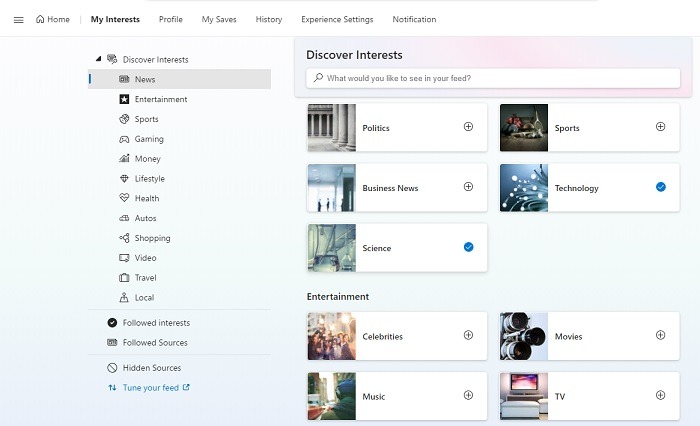Unfollow Science via blue checkmark

[468, 247]
